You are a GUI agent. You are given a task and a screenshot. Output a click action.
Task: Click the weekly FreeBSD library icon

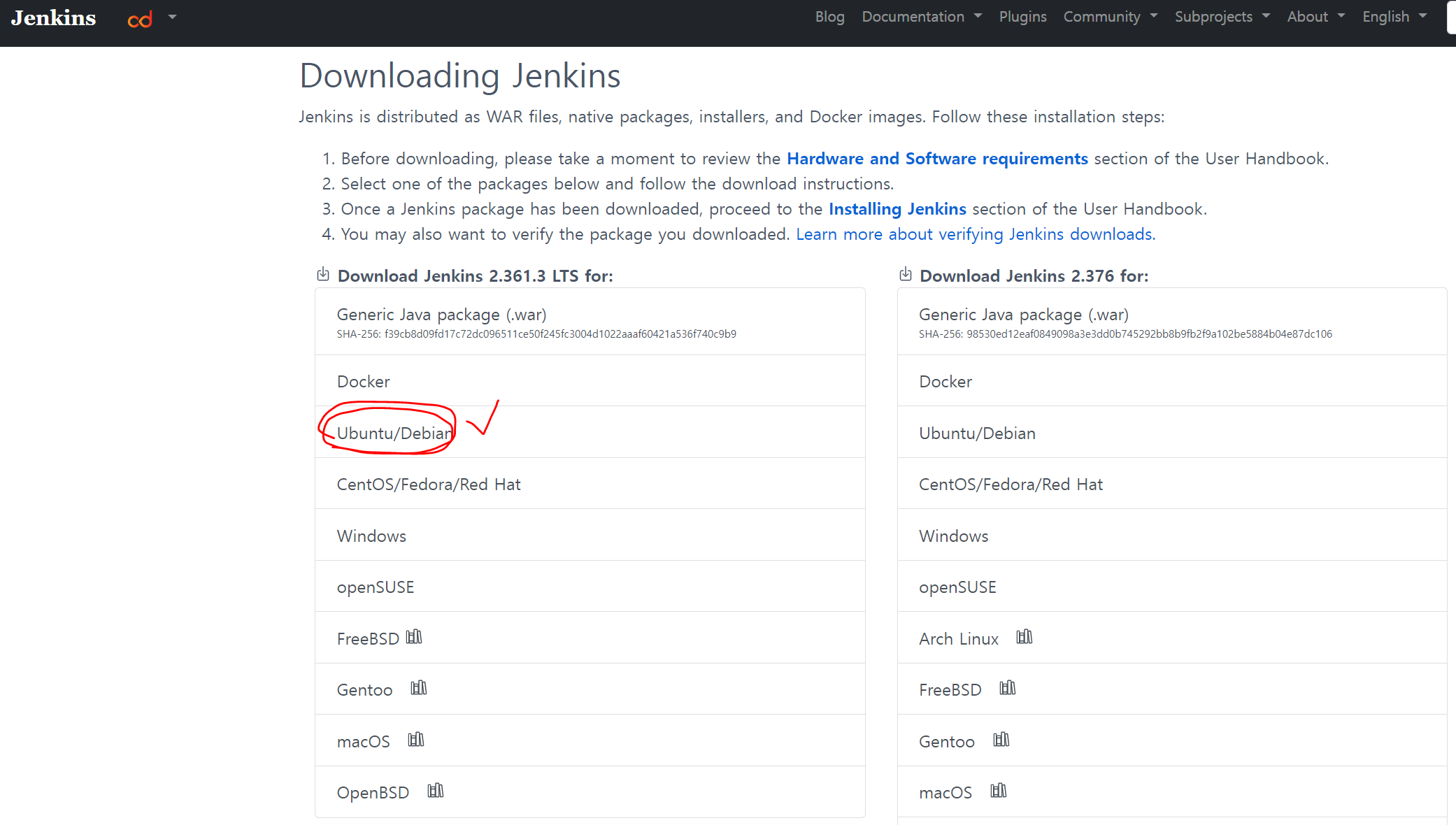click(x=1008, y=688)
